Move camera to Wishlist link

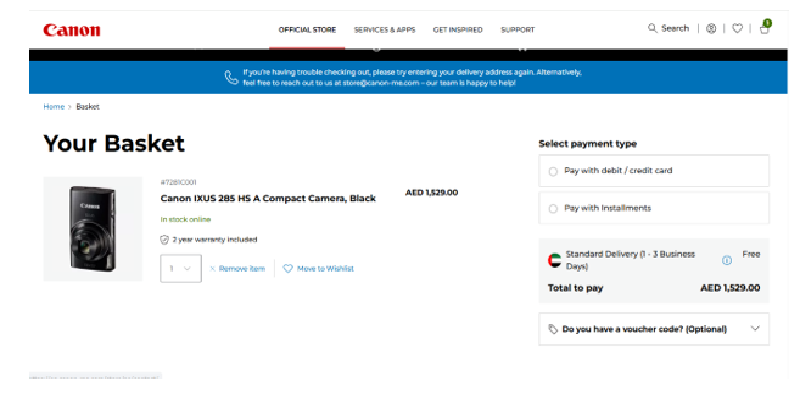coord(325,268)
